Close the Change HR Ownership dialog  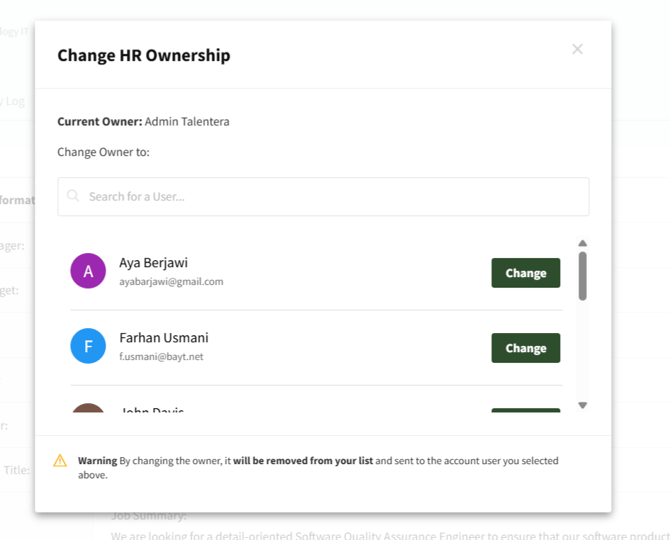(577, 49)
